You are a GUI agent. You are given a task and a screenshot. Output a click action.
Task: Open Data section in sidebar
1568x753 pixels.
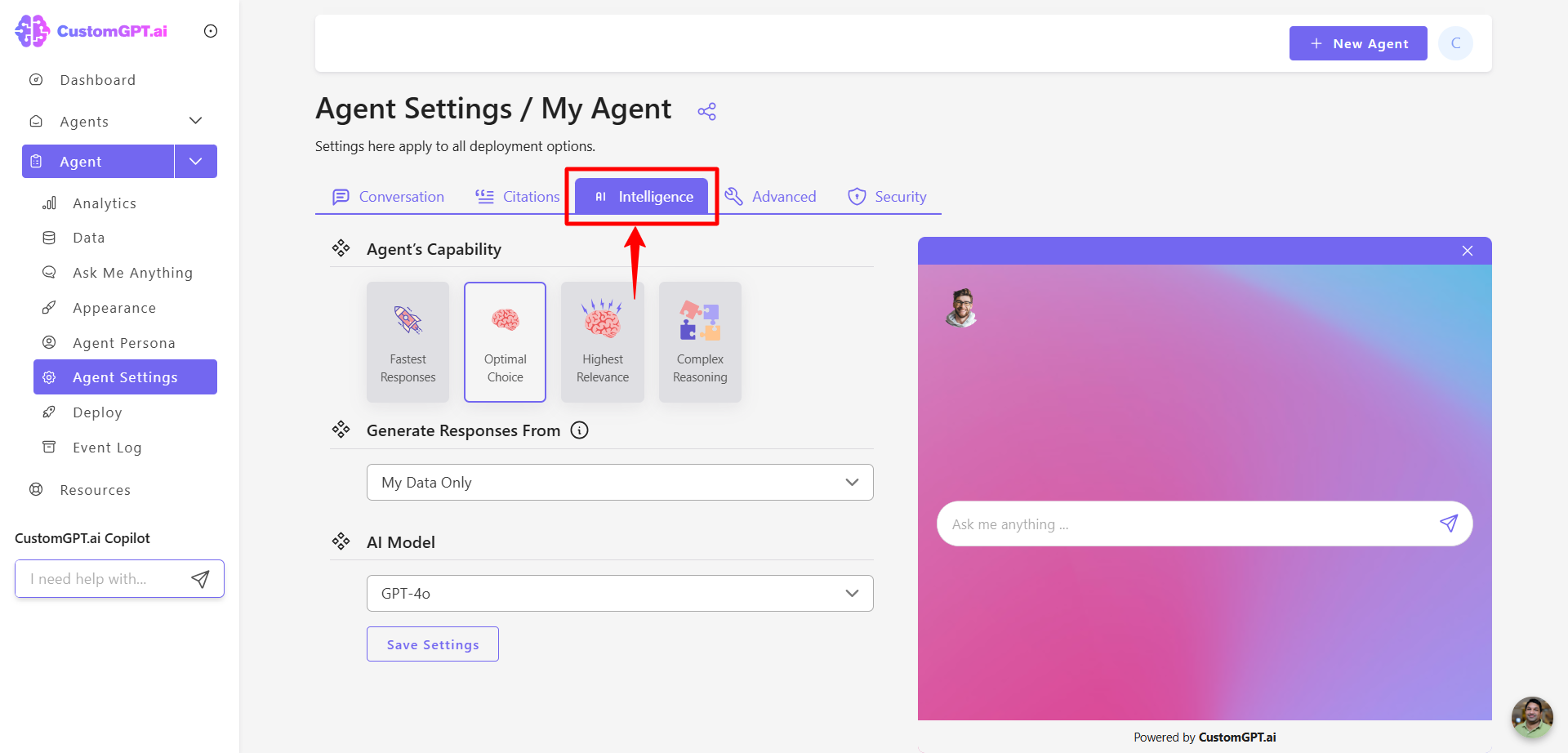pyautogui.click(x=89, y=238)
